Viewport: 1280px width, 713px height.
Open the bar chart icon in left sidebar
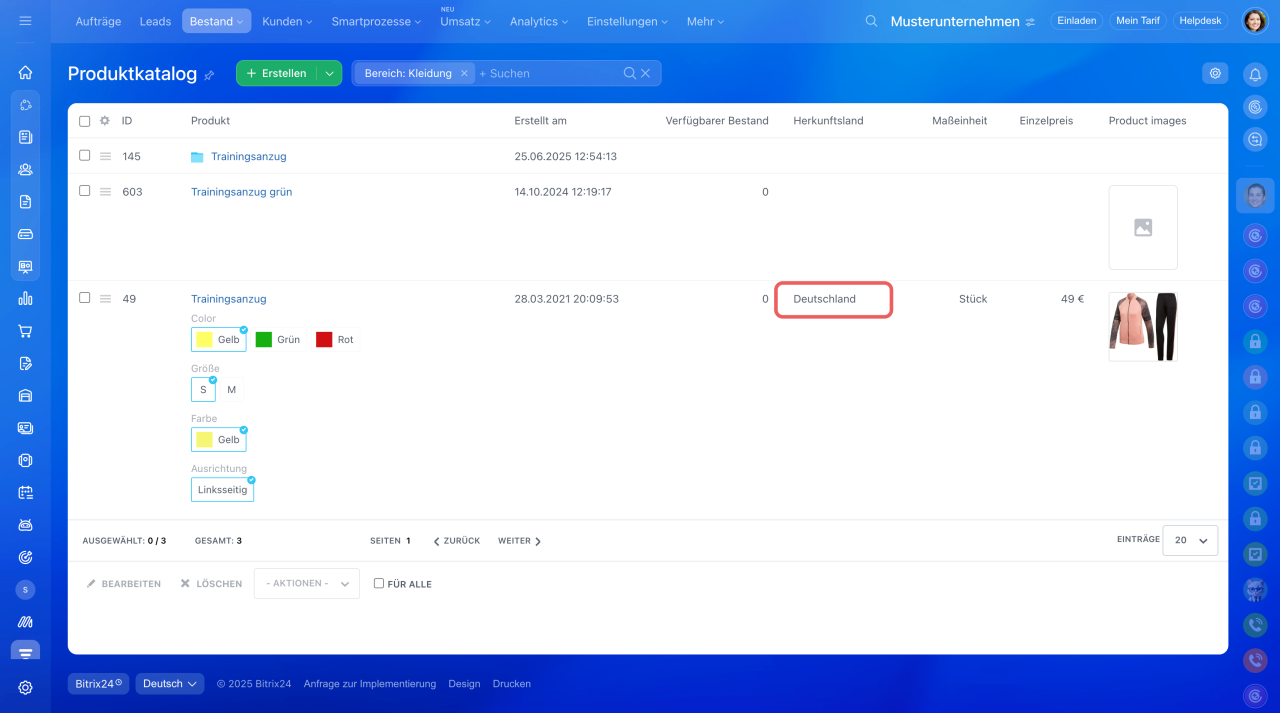point(25,298)
